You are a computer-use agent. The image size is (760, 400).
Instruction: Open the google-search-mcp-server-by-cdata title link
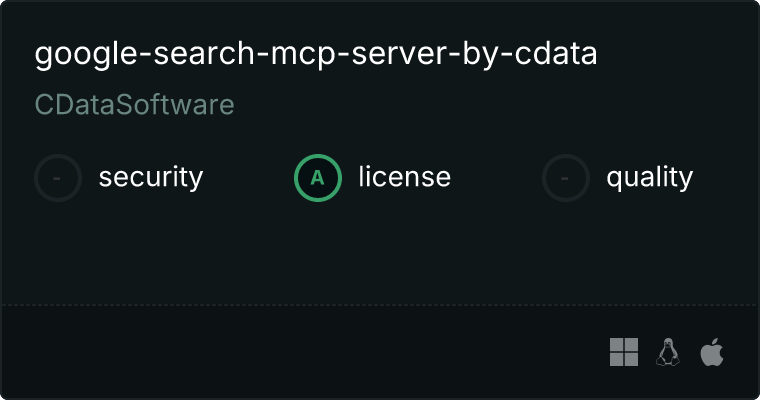click(x=315, y=54)
